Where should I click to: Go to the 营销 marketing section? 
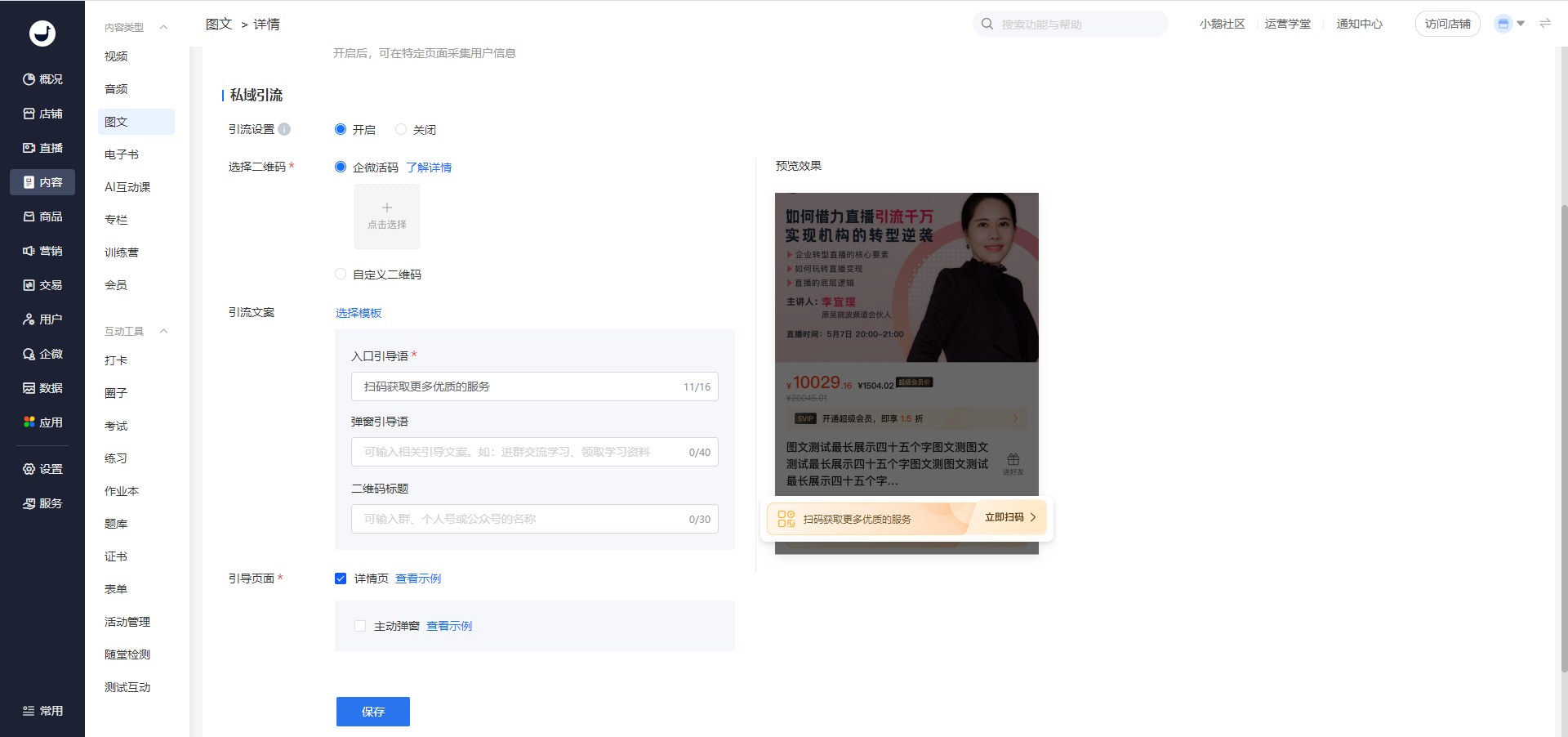42,251
